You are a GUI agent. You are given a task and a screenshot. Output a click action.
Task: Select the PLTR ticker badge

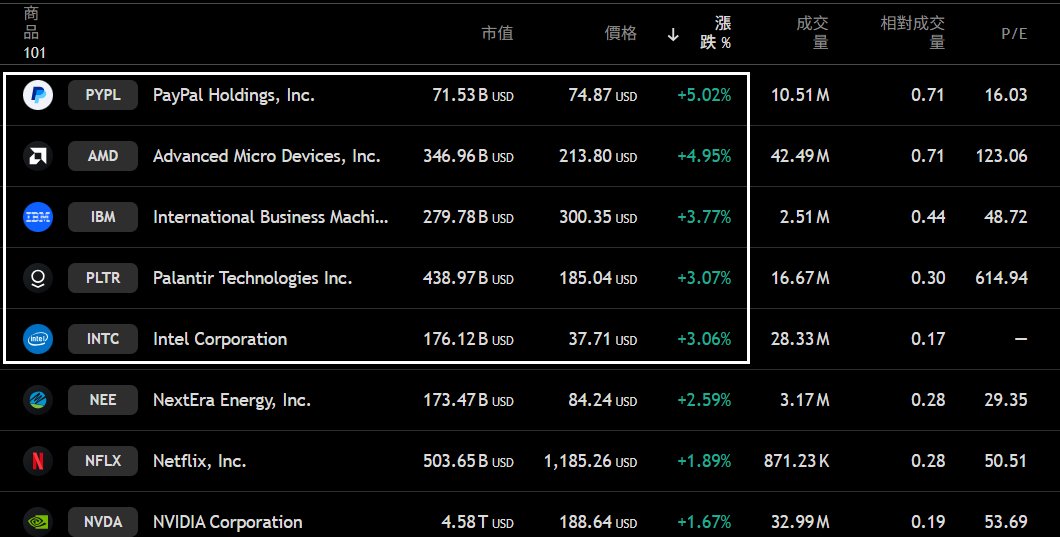(x=103, y=278)
